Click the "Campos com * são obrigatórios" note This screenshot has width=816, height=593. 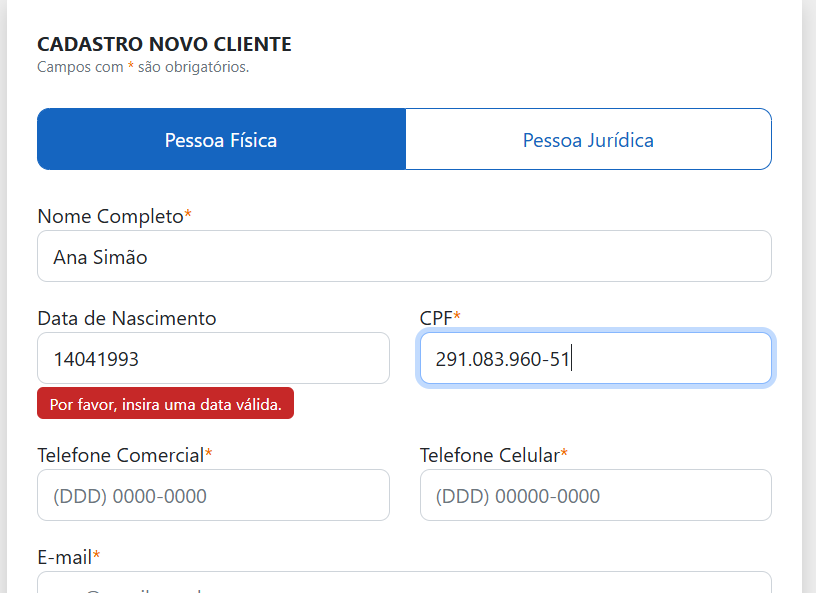point(143,67)
